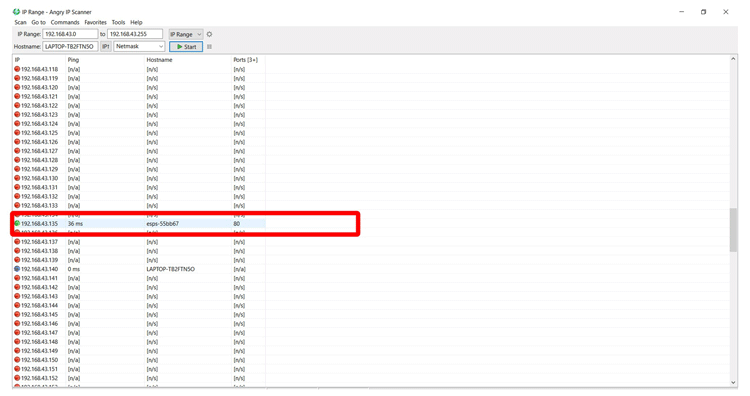Open the Go to menu
The width and height of the screenshot is (750, 396).
38,22
